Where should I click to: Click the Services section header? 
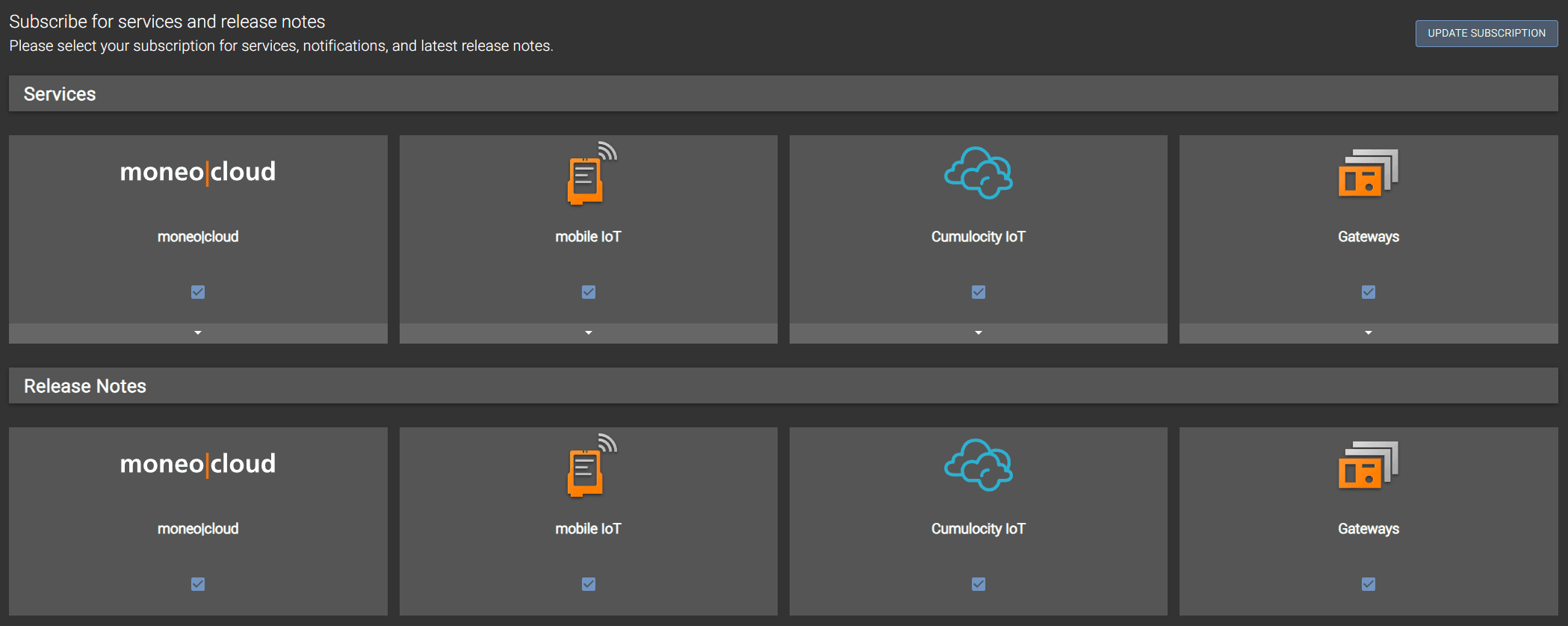pos(784,94)
